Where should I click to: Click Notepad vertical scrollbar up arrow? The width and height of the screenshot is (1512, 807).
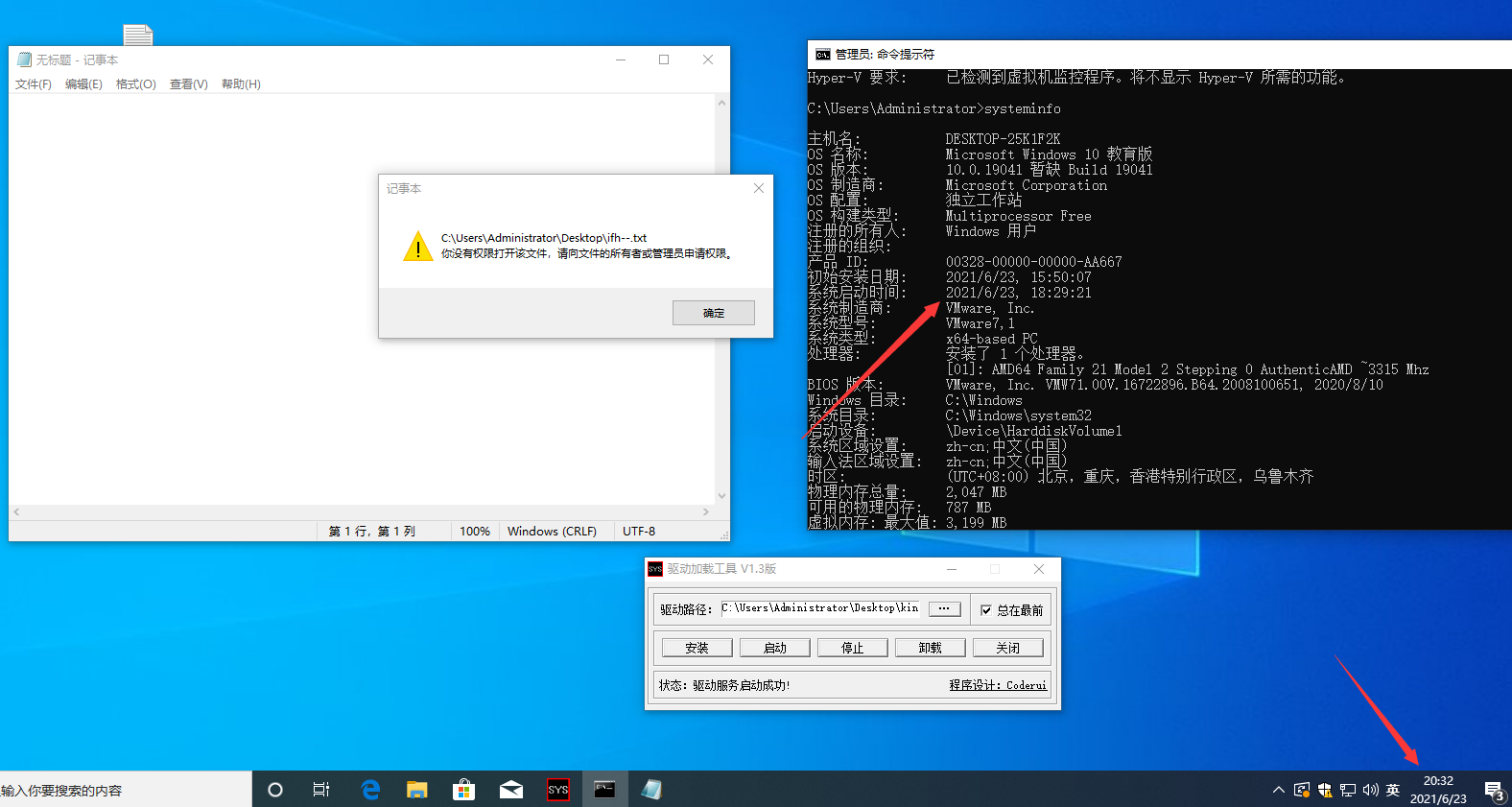[721, 103]
